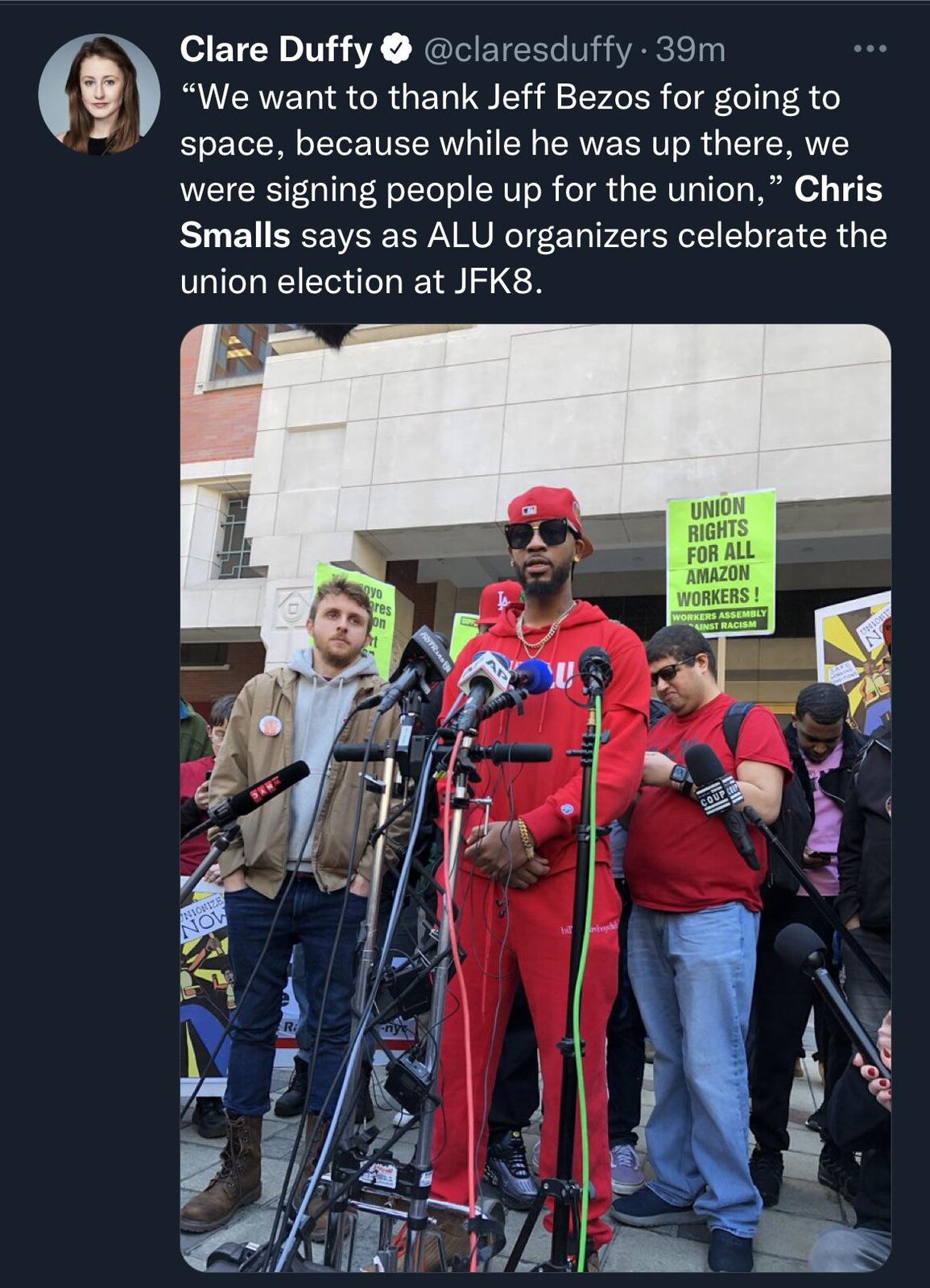Click the blue foam microphone in photo
This screenshot has height=1288, width=930.
[534, 676]
